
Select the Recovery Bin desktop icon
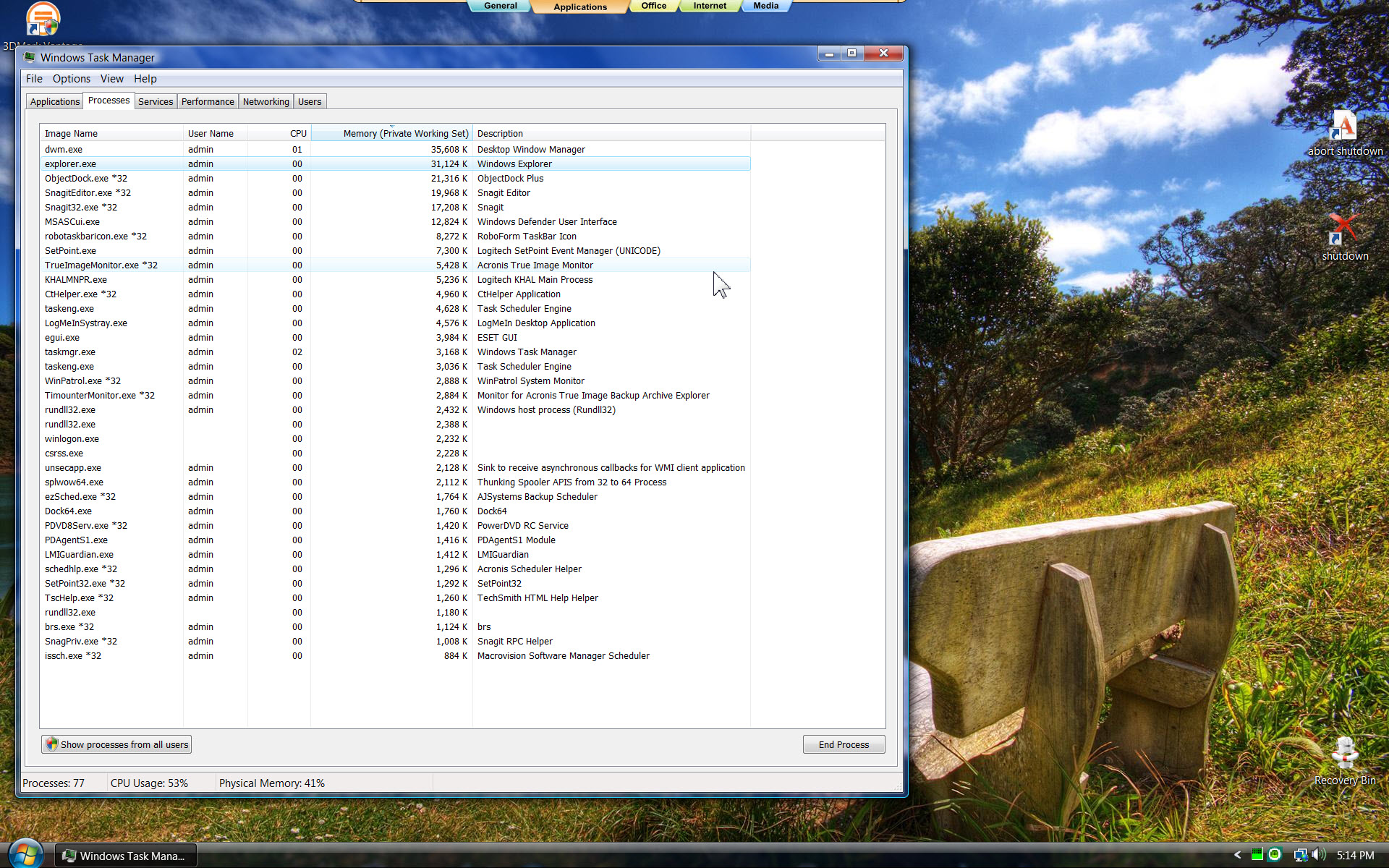point(1345,762)
